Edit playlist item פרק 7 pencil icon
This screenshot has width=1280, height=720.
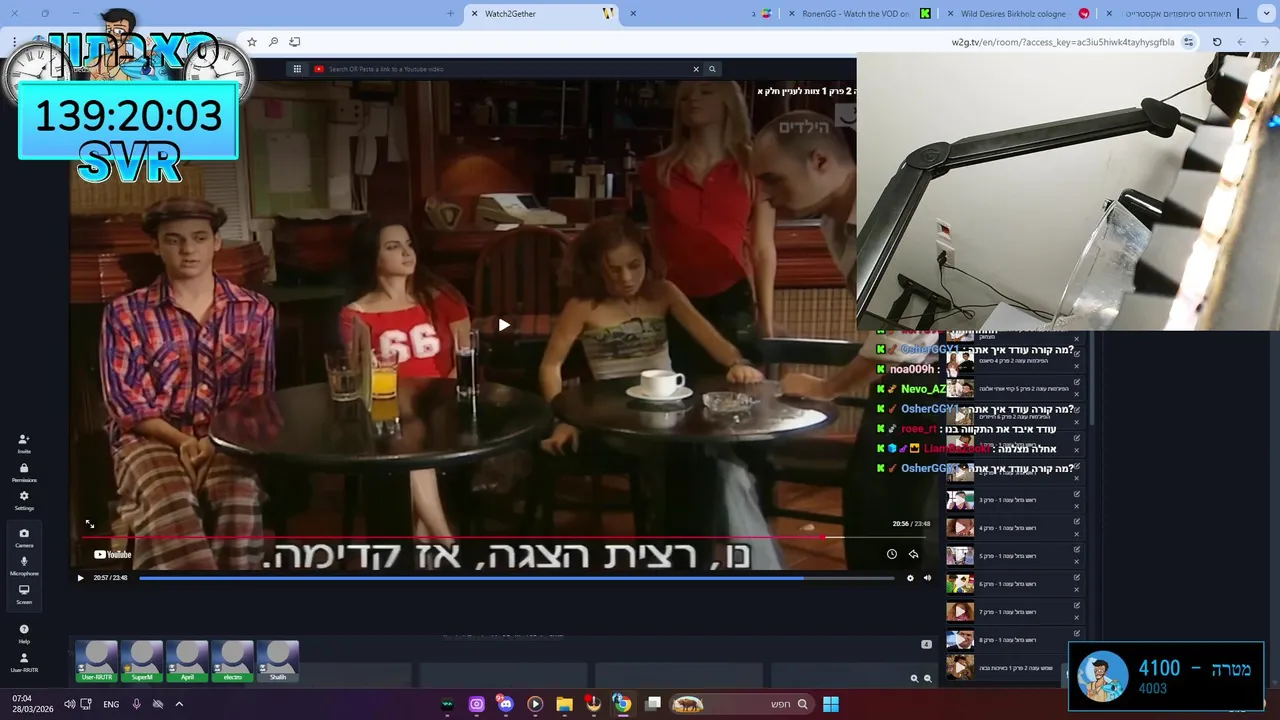(1077, 606)
